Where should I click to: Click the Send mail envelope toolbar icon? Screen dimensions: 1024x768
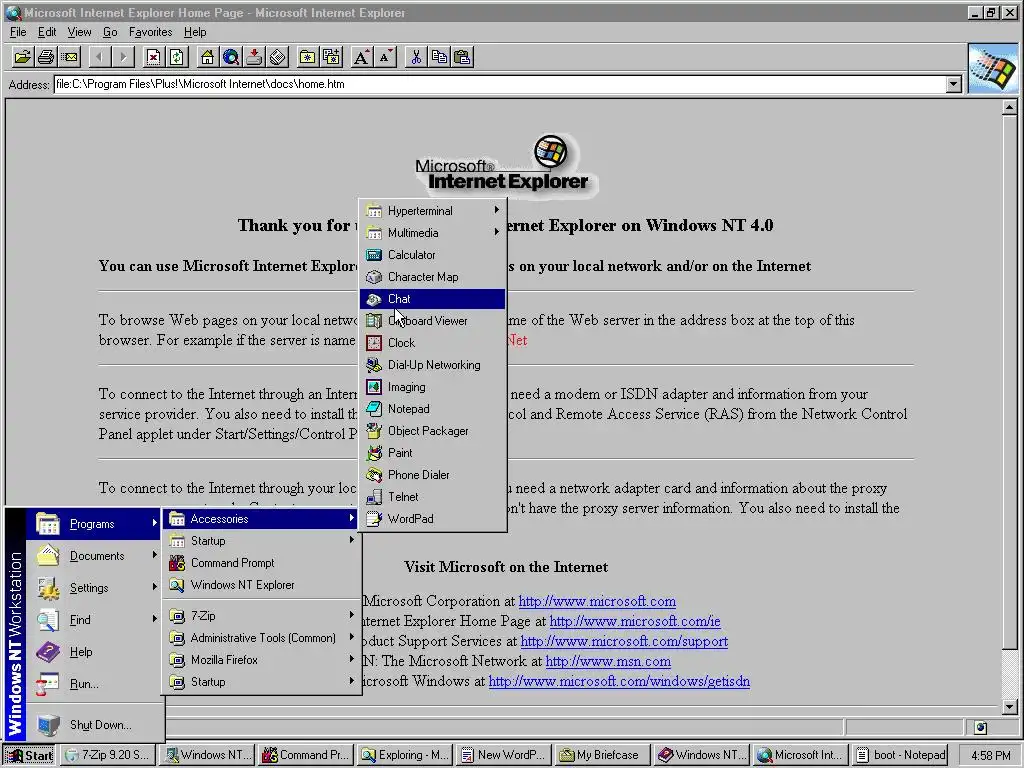69,57
